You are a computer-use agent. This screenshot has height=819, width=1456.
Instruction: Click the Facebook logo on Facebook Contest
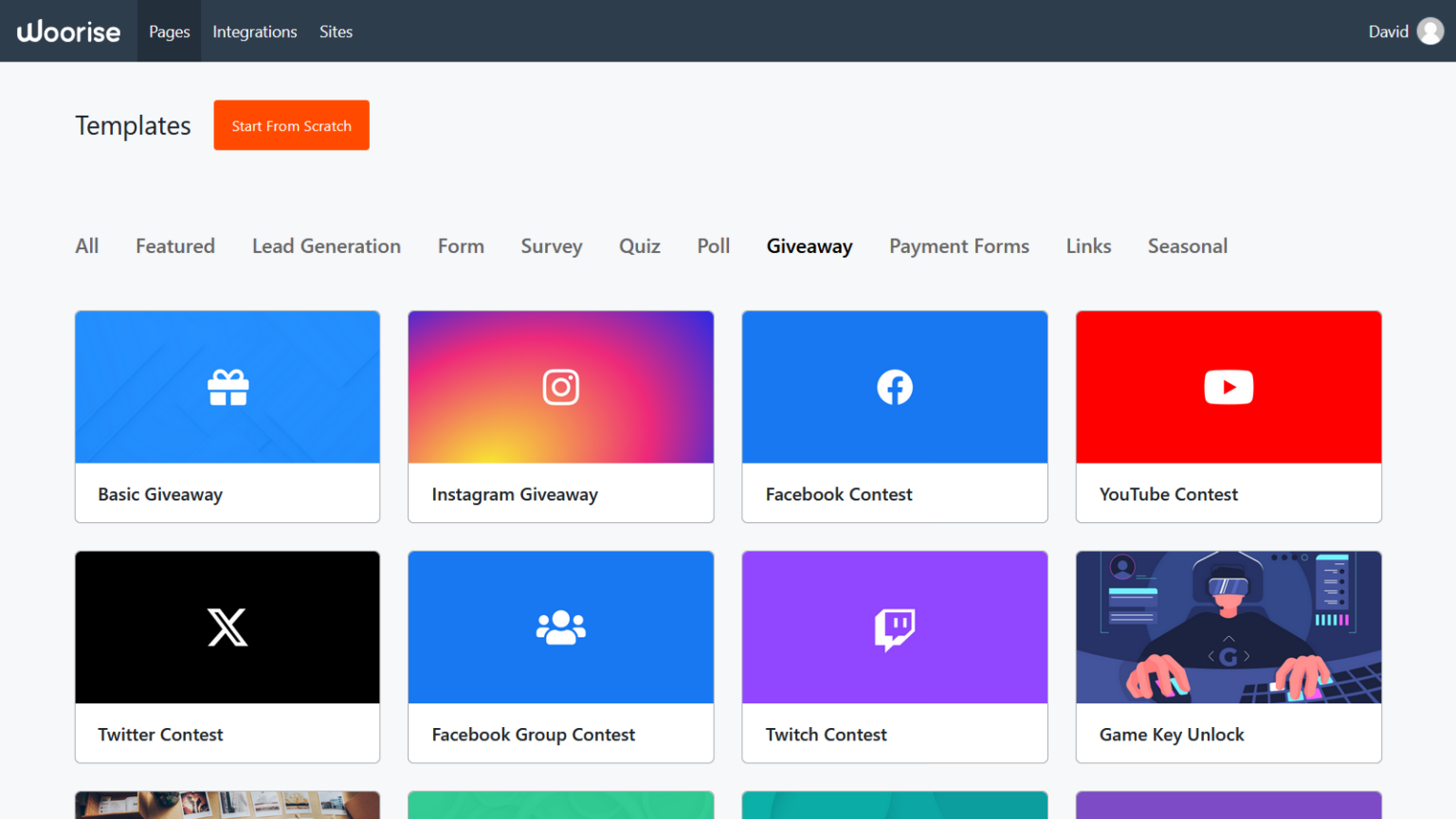point(895,387)
